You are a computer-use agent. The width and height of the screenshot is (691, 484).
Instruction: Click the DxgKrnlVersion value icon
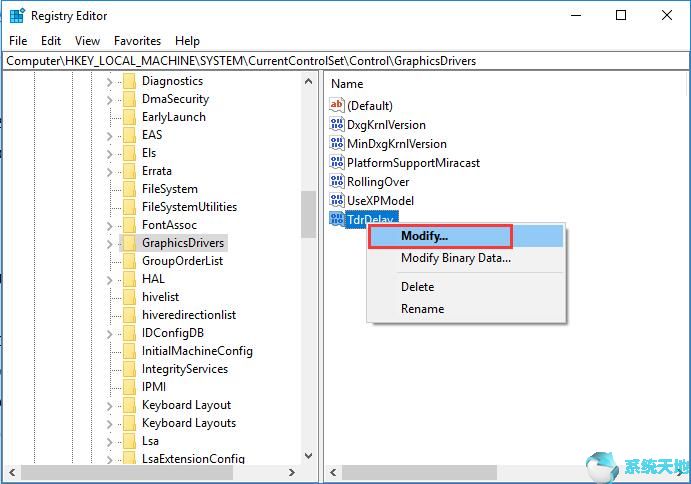337,125
